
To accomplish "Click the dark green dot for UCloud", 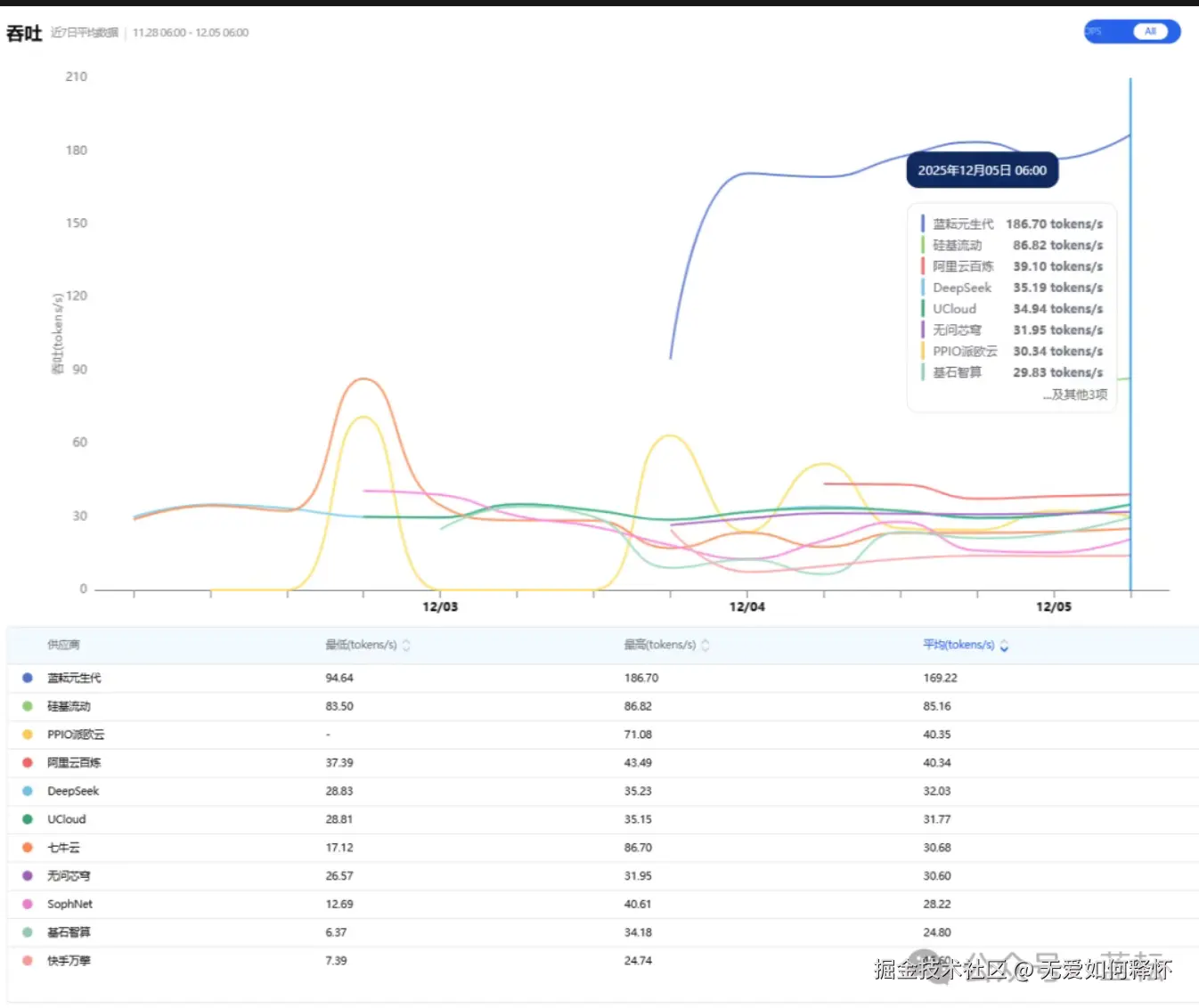I will coord(28,819).
